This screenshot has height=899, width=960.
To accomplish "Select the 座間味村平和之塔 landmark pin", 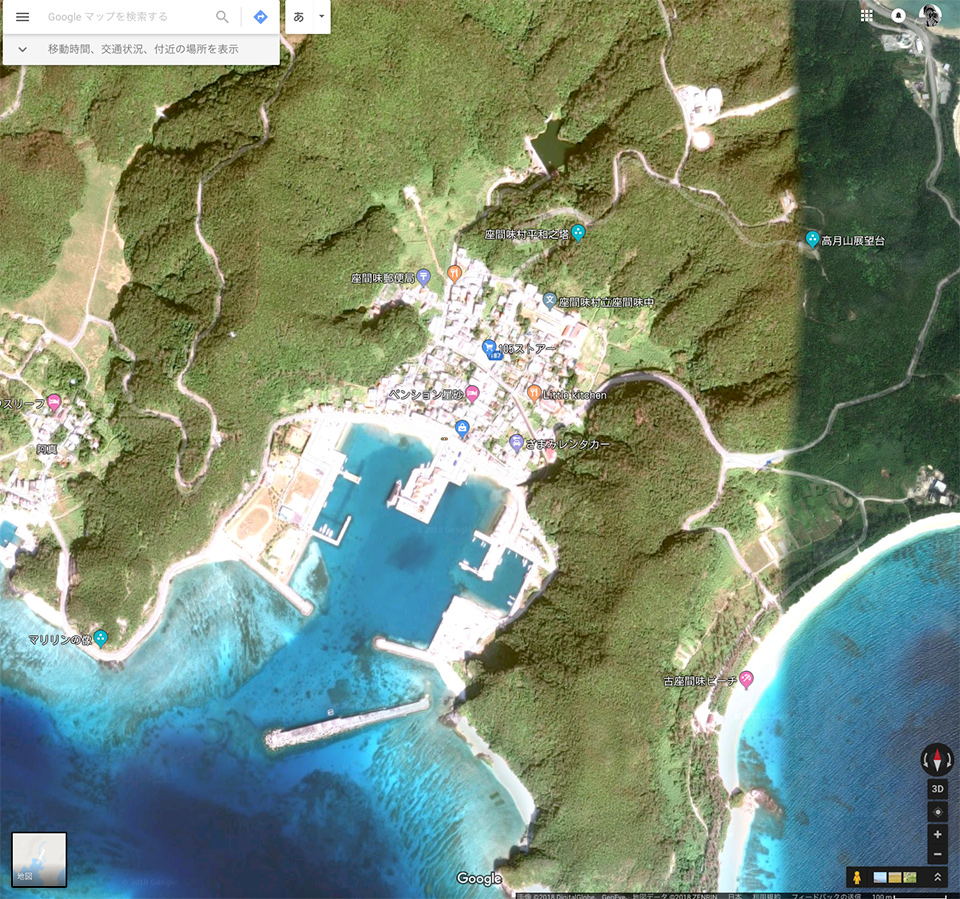I will 578,233.
